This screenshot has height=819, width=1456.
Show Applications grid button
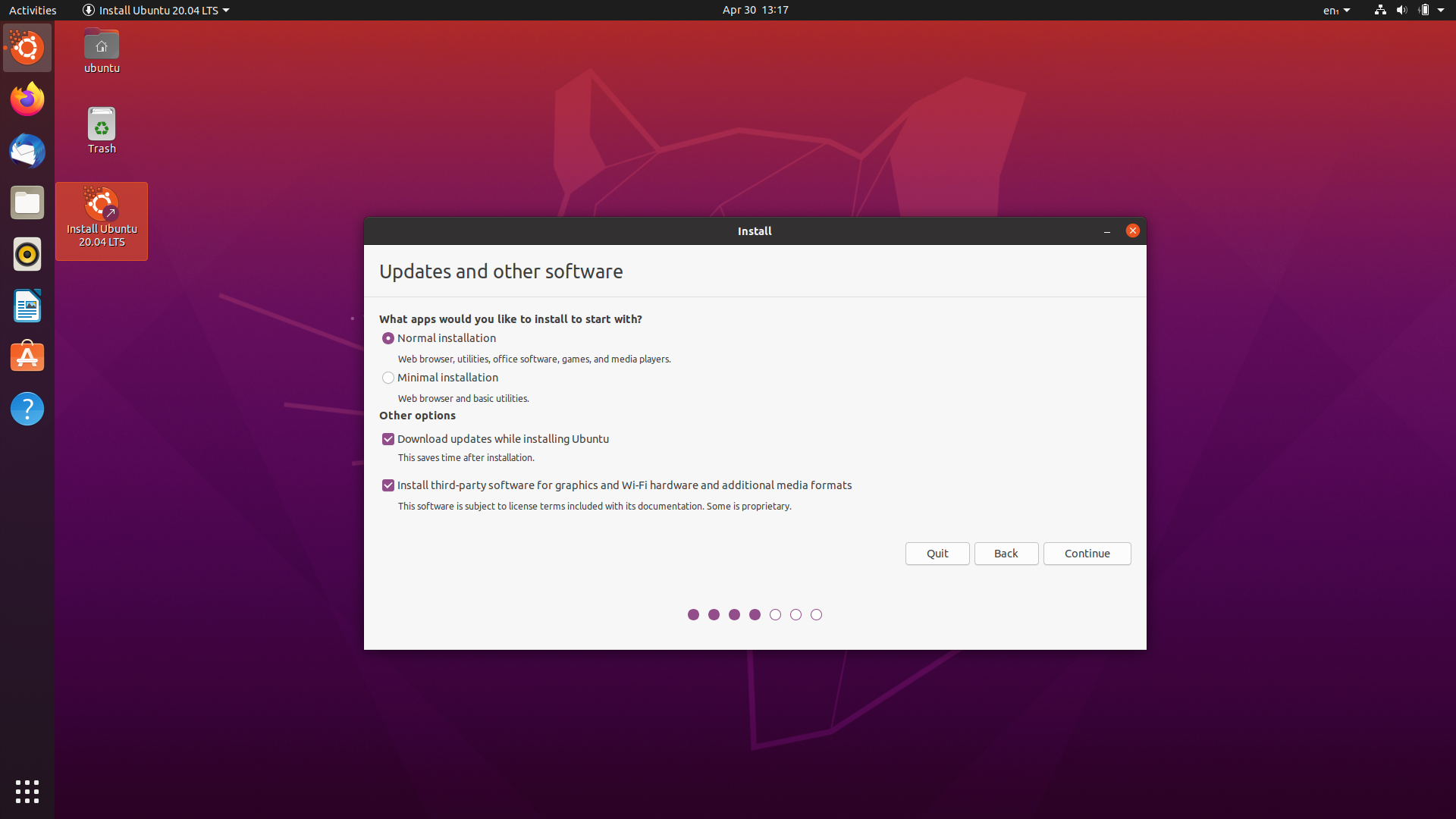(x=27, y=791)
